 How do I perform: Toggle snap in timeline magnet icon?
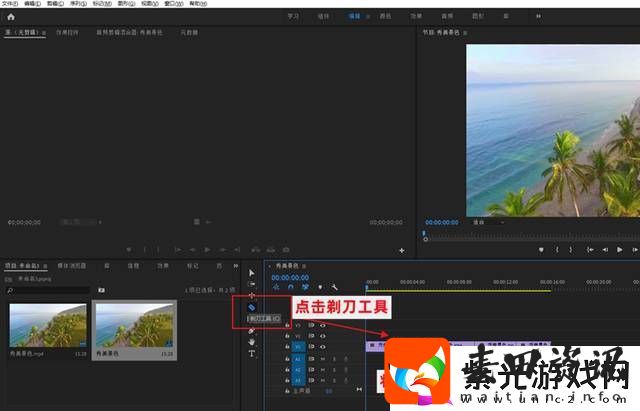291,287
